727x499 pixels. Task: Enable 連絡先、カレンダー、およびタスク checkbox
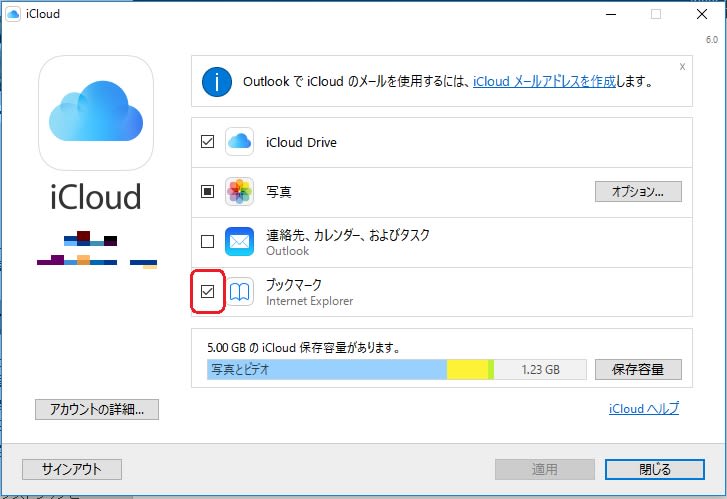click(x=207, y=241)
